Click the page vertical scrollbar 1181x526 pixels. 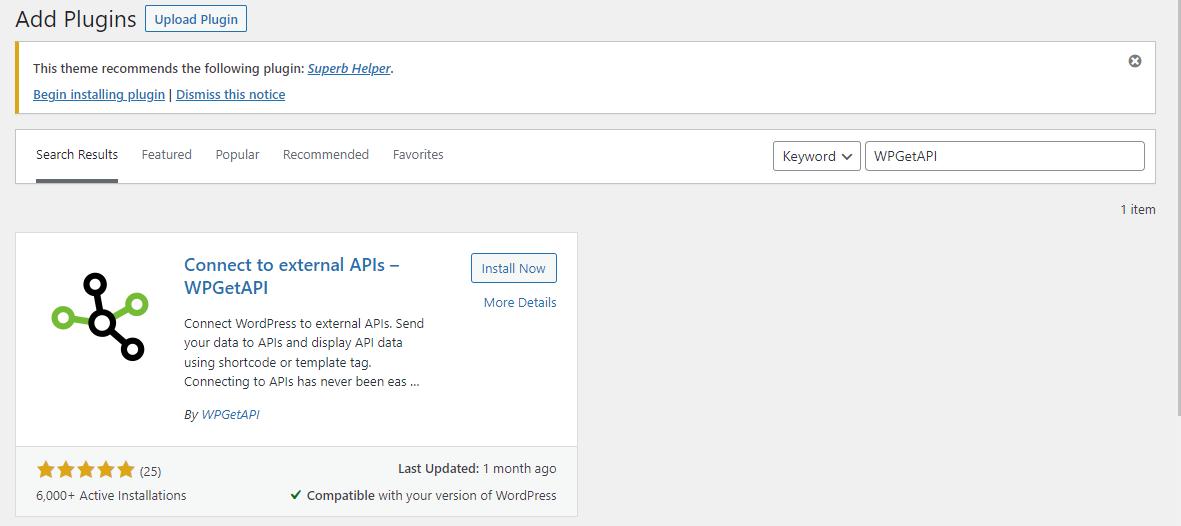(x=1177, y=207)
